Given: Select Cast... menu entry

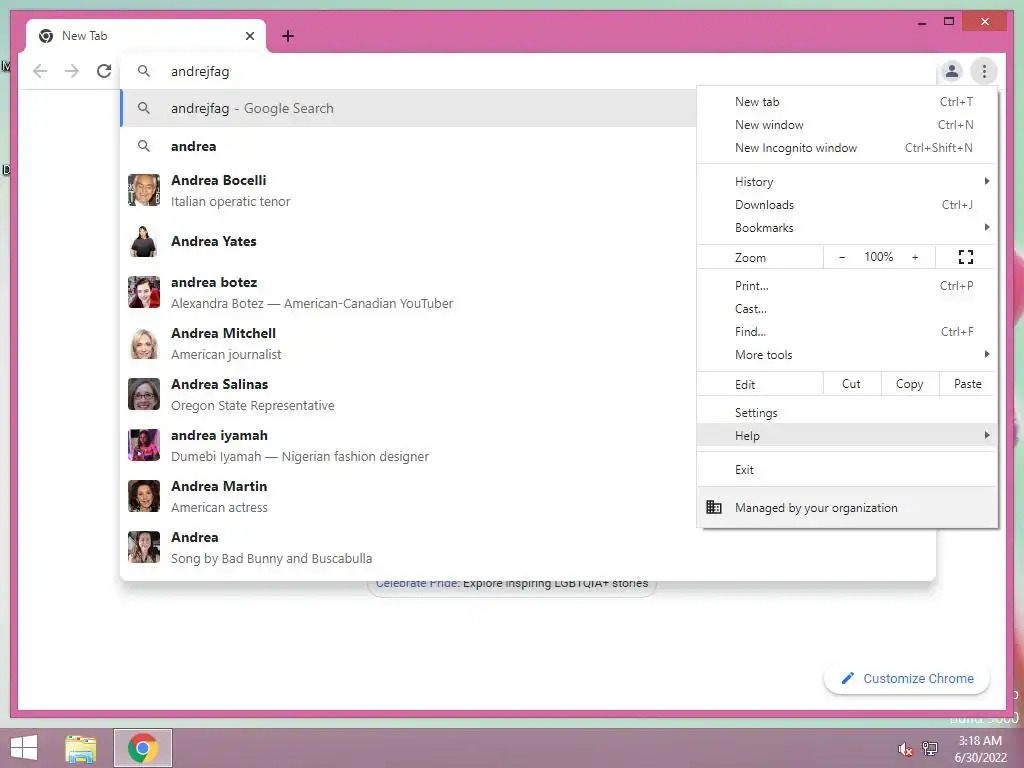Looking at the screenshot, I should 847,308.
